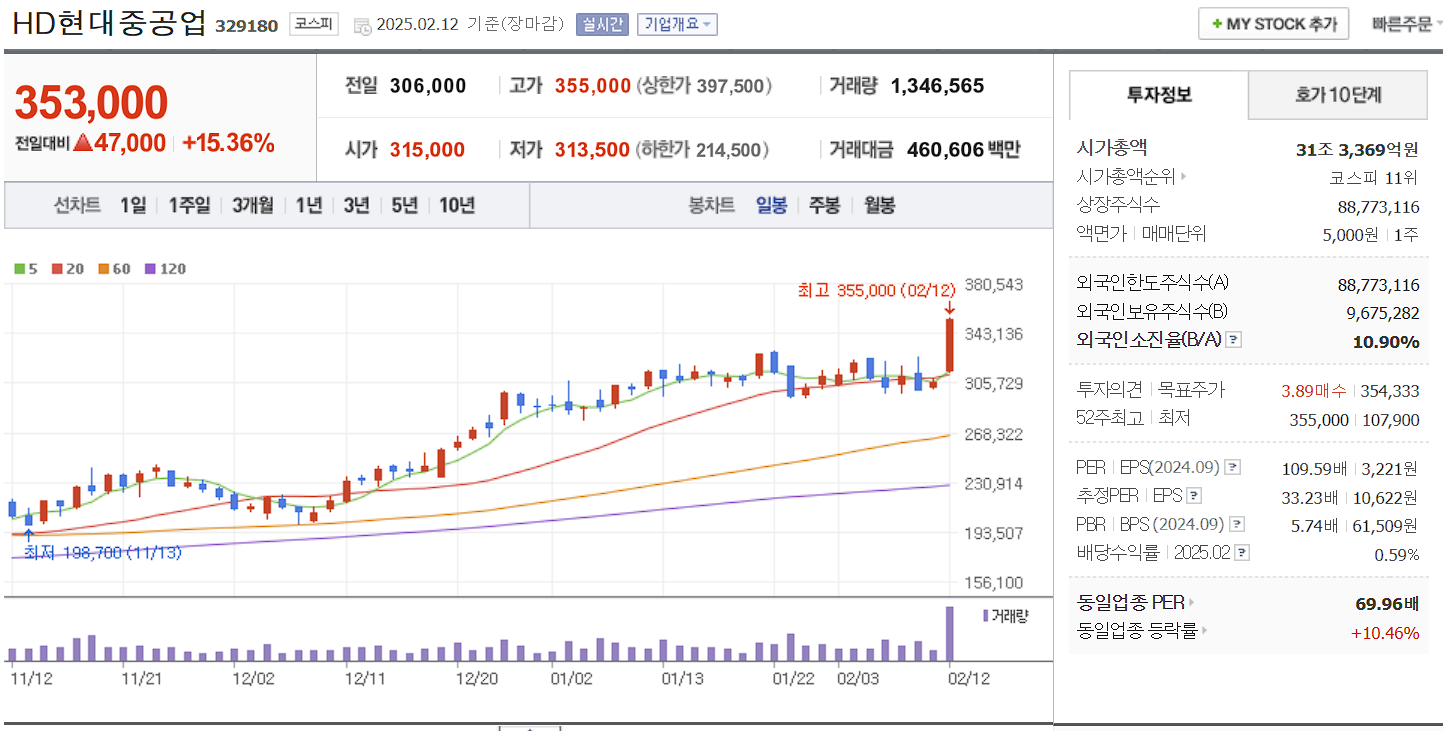Screen dimensions: 1443x731
Task: Click the plus icon in MY STOCK 추가
Action: point(1215,23)
